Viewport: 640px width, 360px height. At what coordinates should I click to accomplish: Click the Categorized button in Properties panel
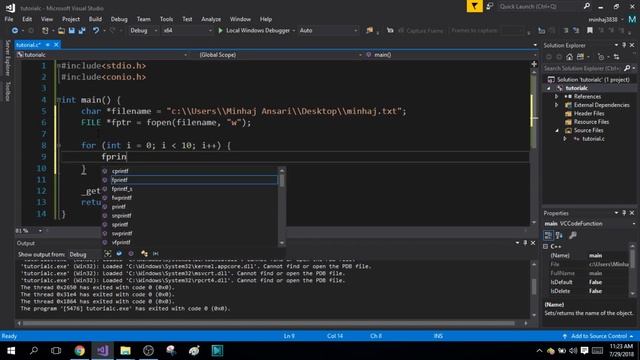[548, 235]
